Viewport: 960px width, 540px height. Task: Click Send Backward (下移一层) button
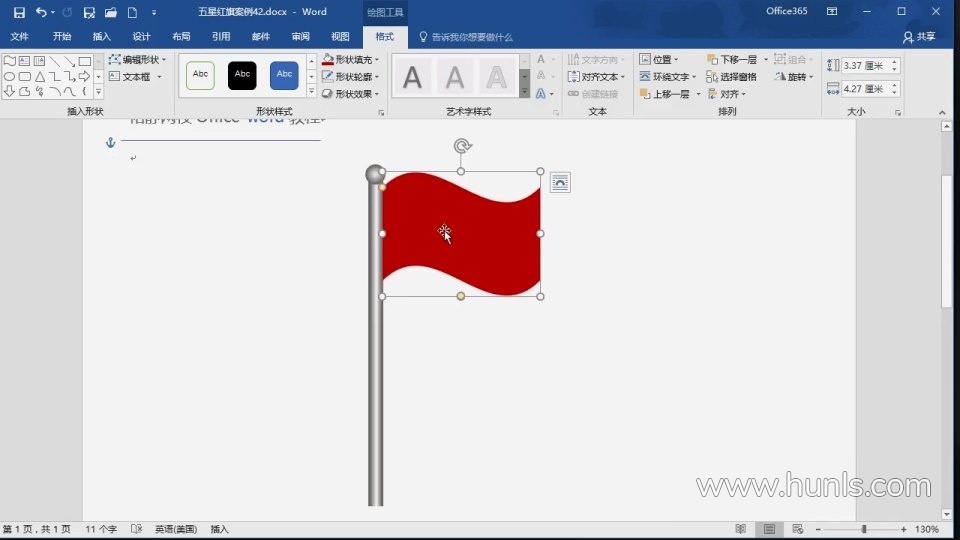(x=732, y=59)
